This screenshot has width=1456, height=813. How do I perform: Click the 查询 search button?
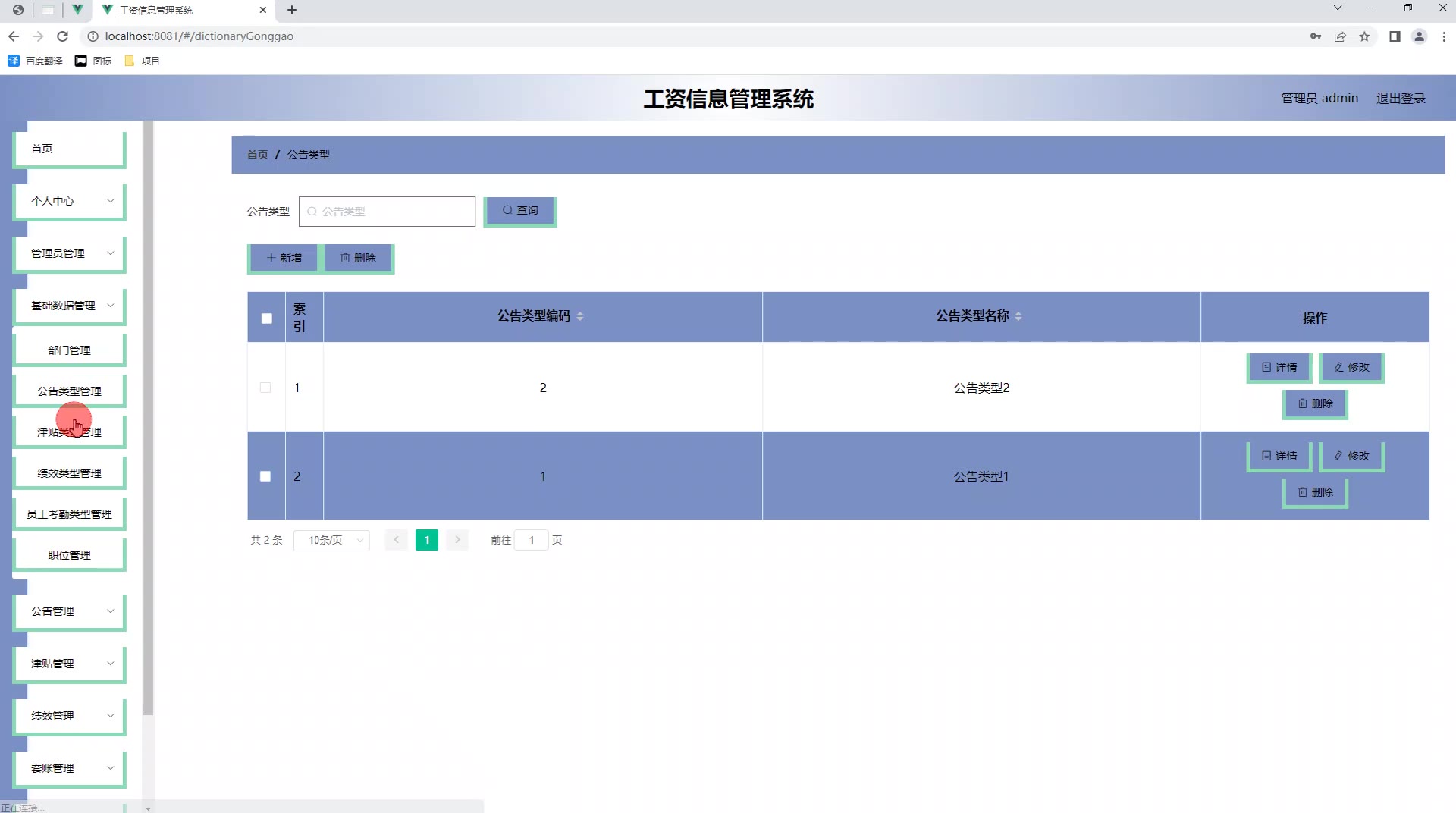point(520,211)
